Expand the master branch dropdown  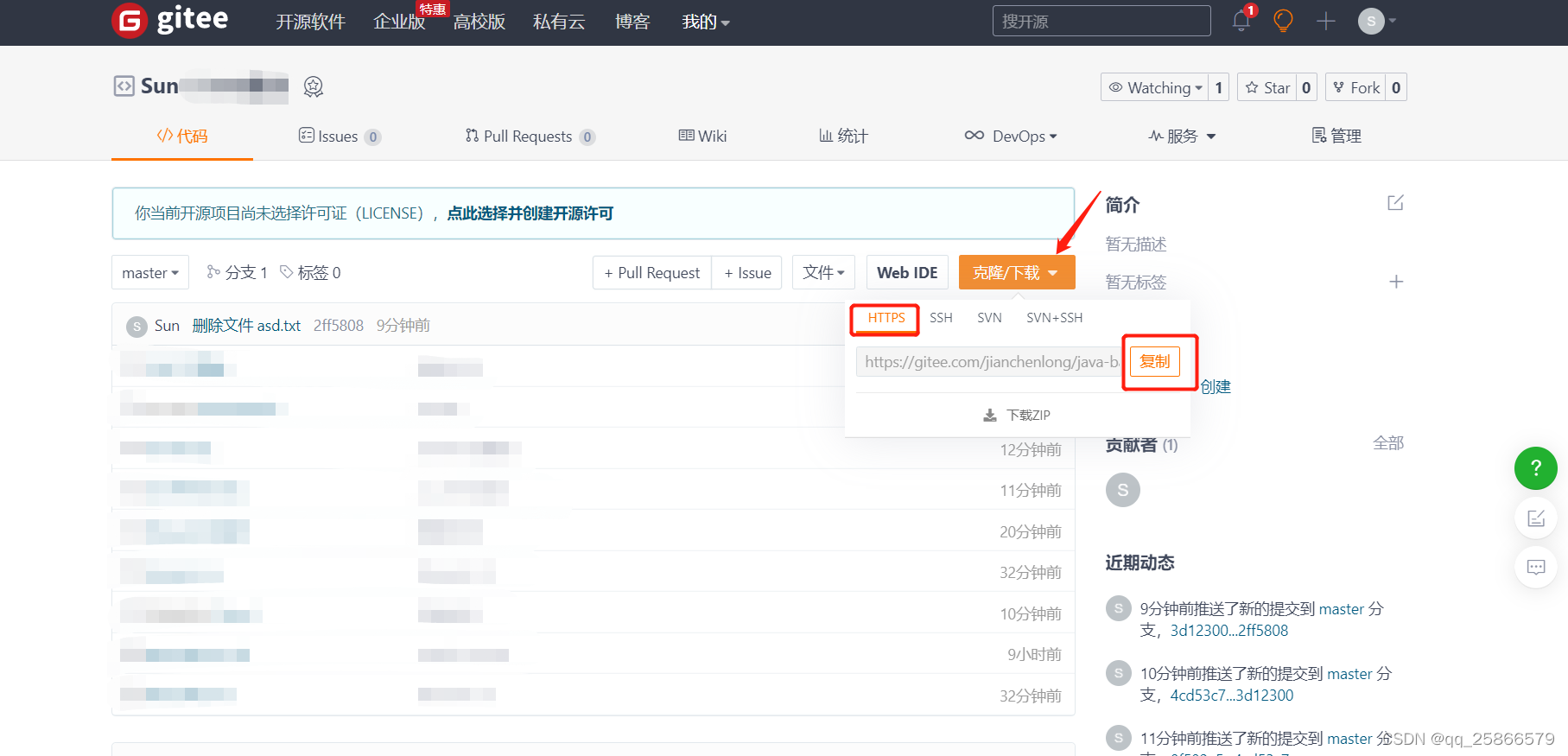coord(150,273)
